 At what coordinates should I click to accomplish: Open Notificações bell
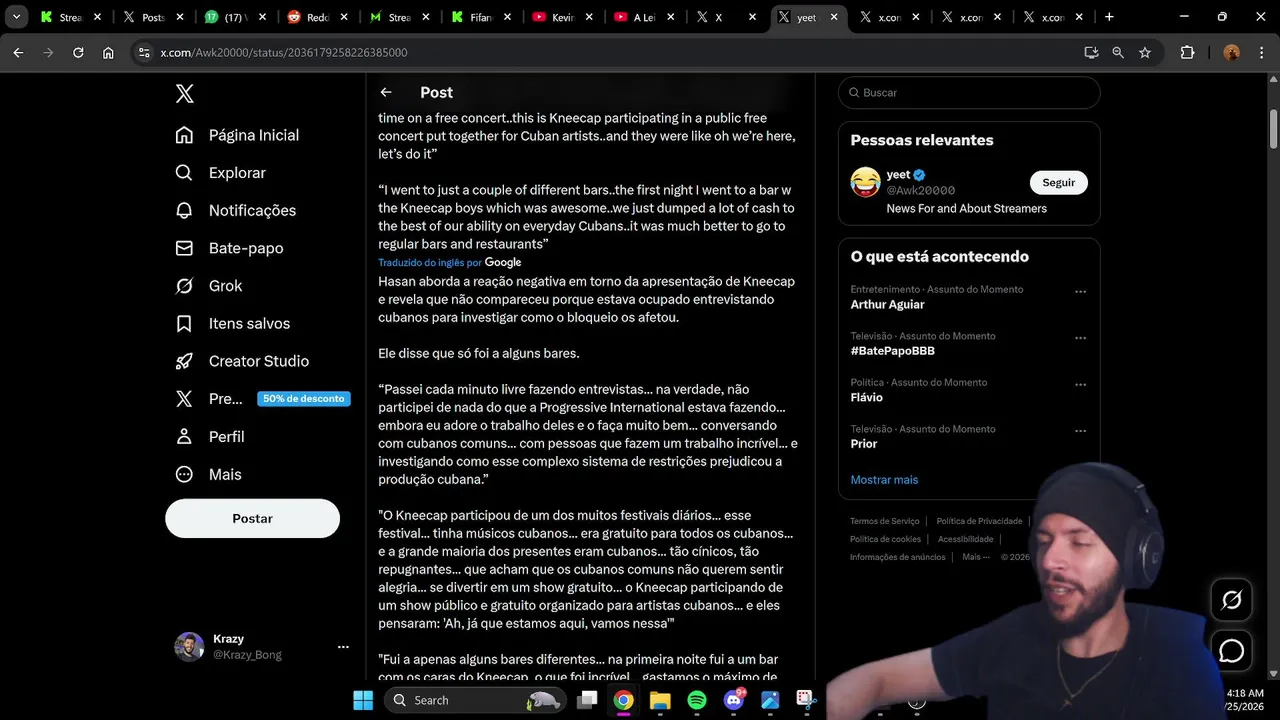184,210
